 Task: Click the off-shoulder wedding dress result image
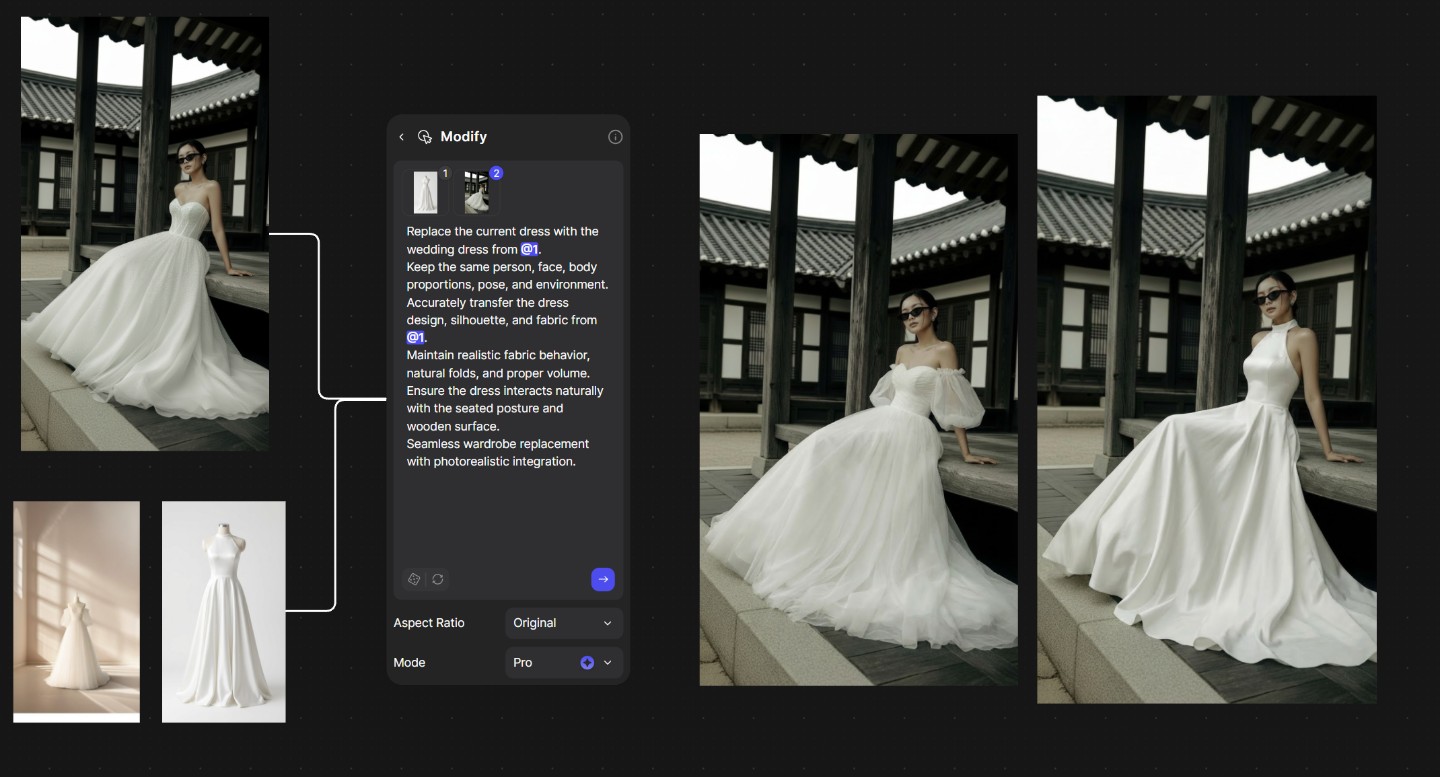pos(858,408)
